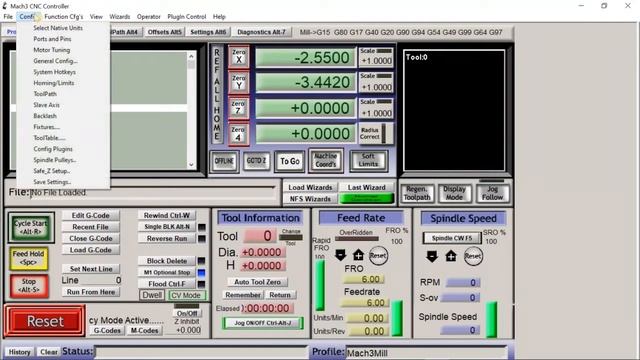This screenshot has height=360, width=640.
Task: Click the Stop Alt-S button
Action: point(29,285)
